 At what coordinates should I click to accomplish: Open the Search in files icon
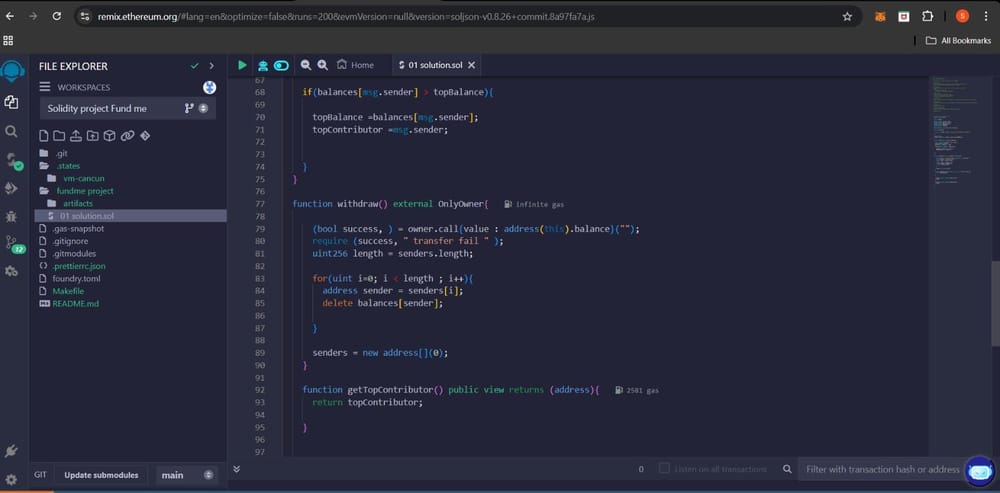coord(11,131)
